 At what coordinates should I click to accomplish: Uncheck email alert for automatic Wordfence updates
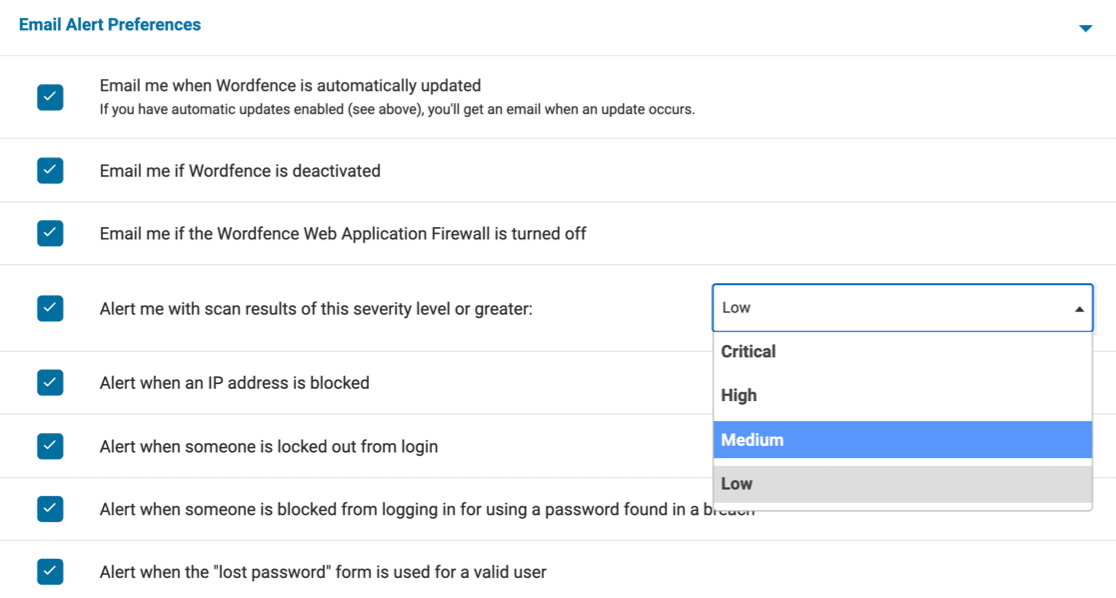pos(50,96)
